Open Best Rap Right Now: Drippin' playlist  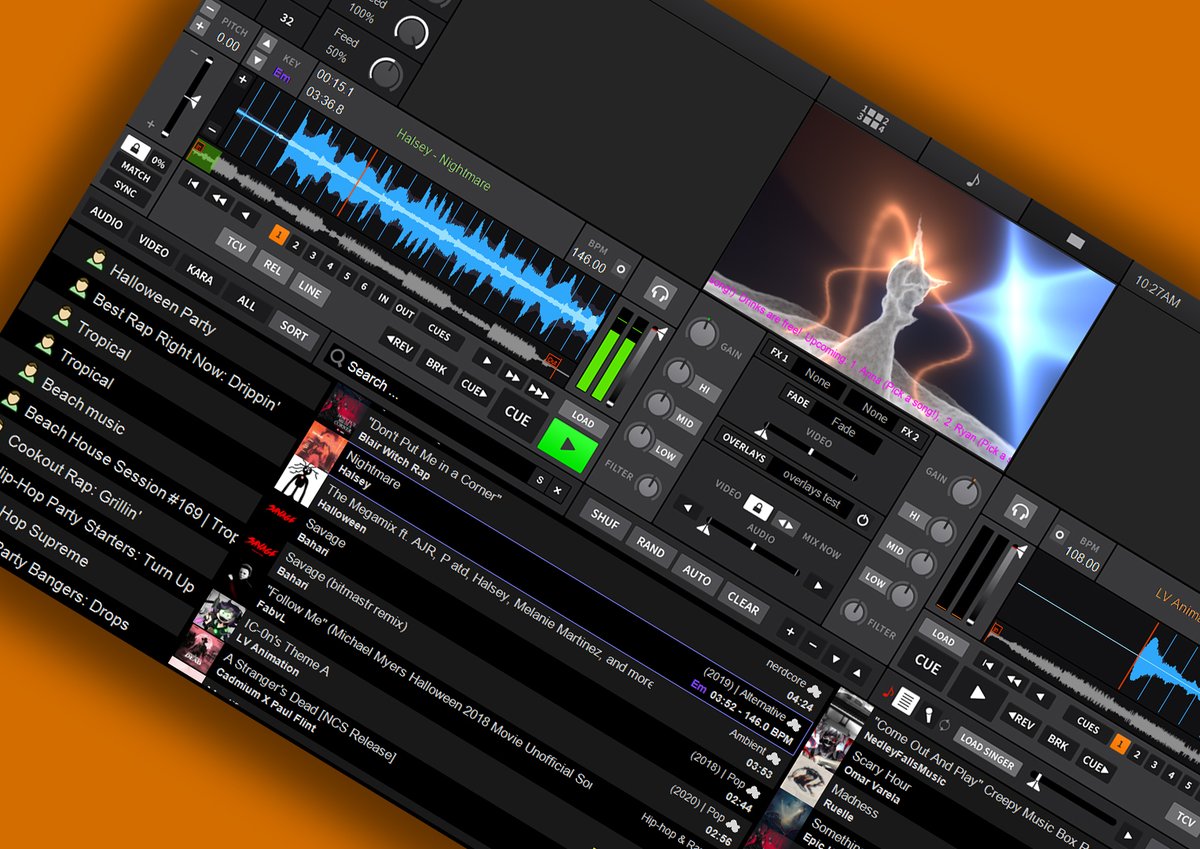point(185,353)
